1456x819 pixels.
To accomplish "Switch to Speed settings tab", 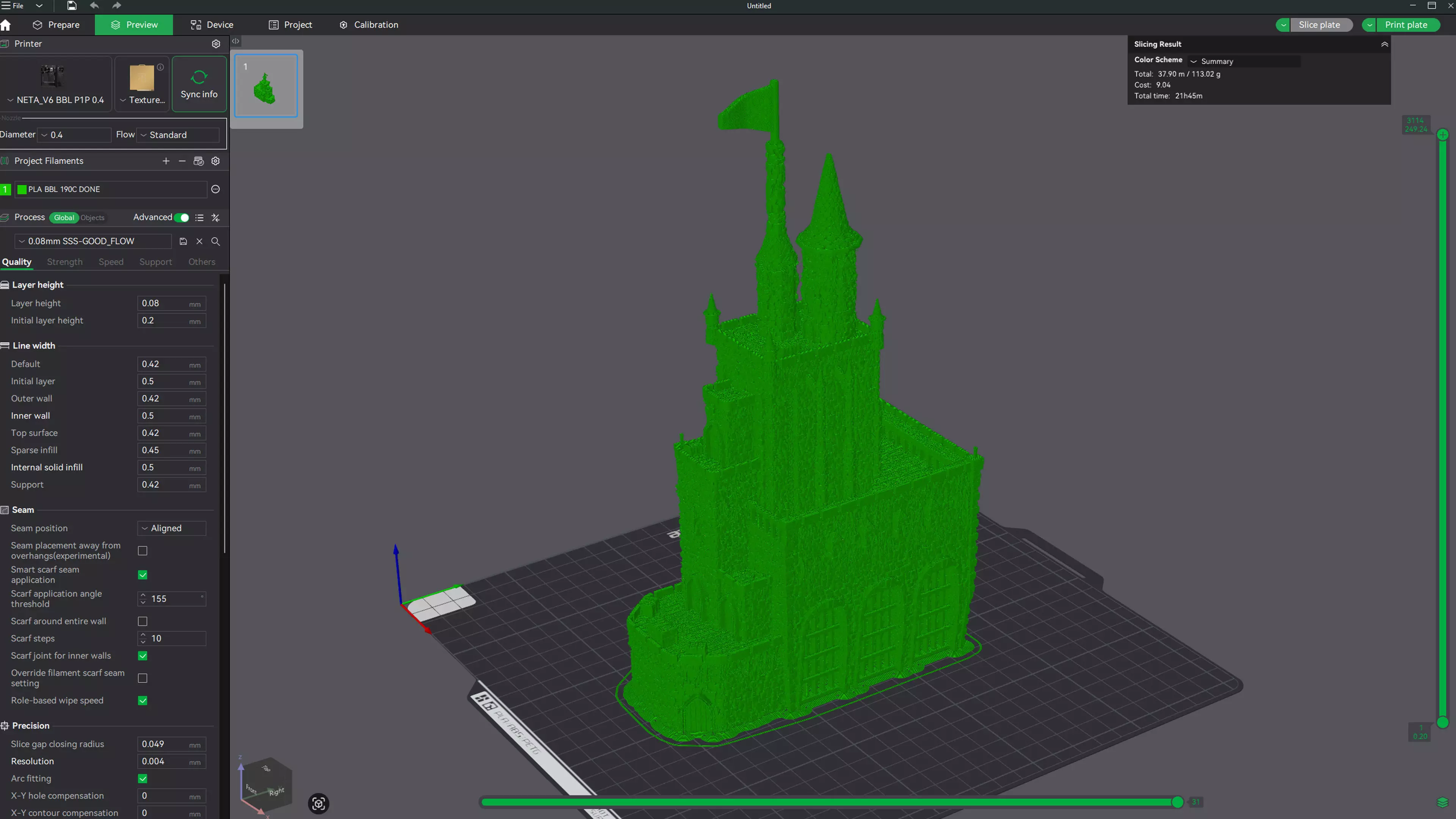I will pyautogui.click(x=111, y=262).
